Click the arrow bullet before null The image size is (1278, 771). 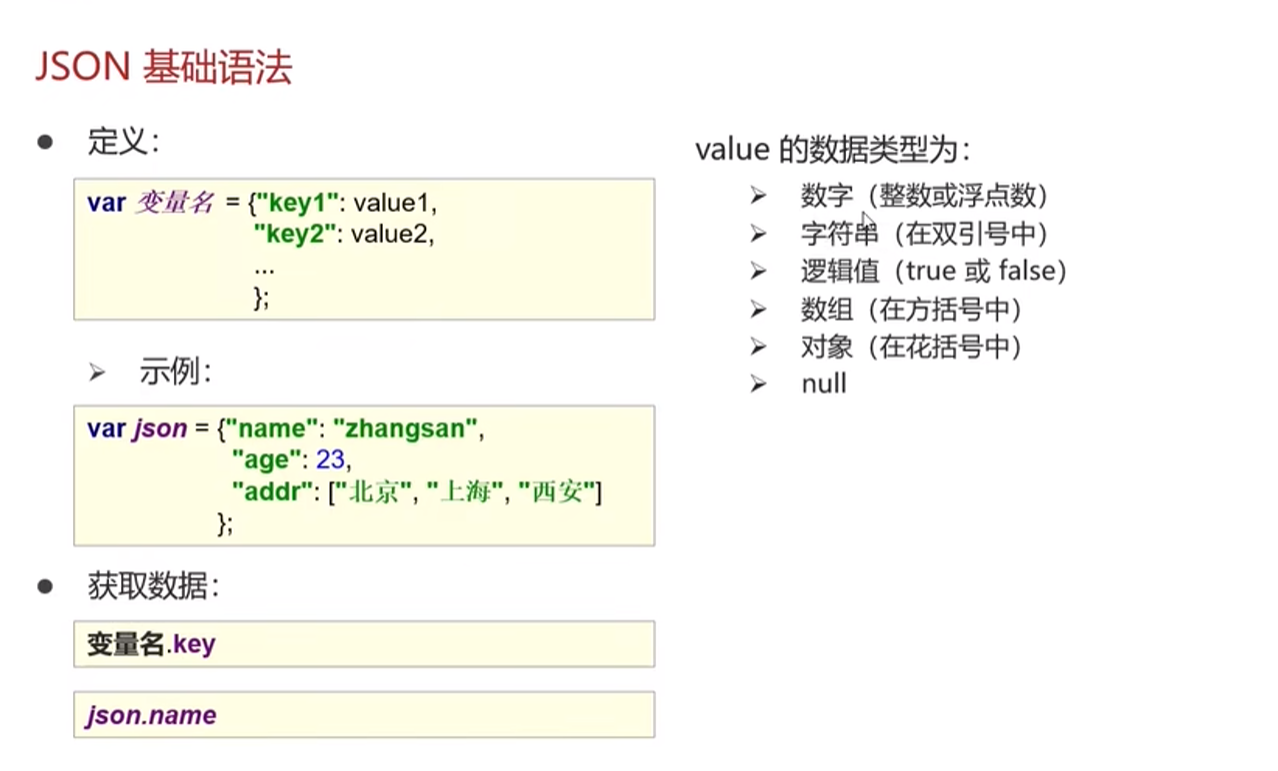pyautogui.click(x=758, y=384)
